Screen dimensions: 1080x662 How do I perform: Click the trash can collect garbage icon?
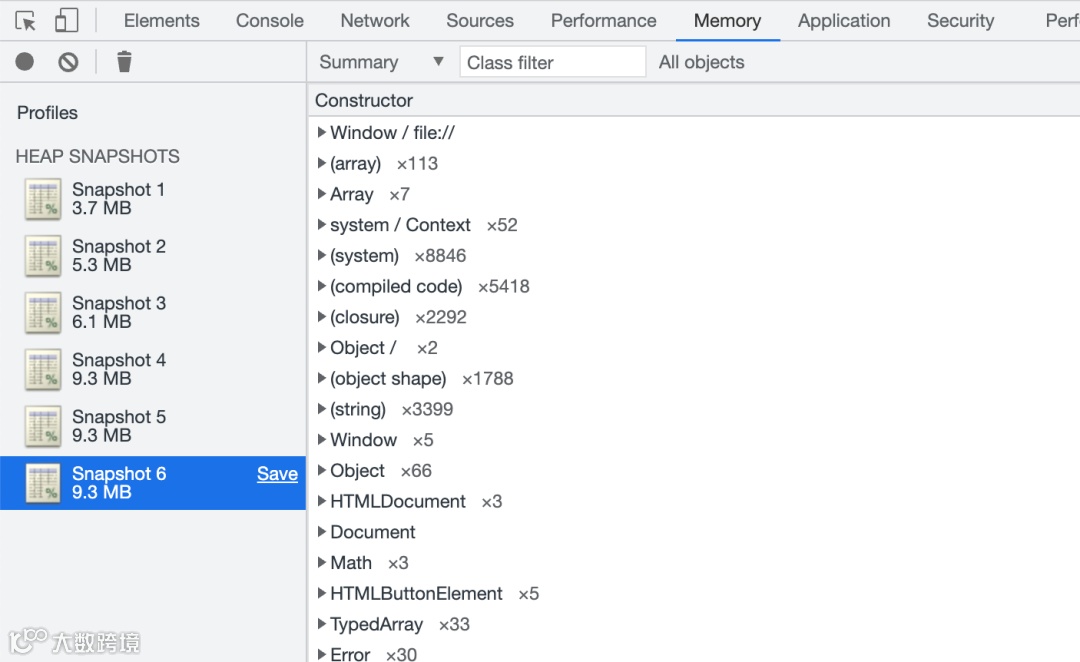point(124,62)
